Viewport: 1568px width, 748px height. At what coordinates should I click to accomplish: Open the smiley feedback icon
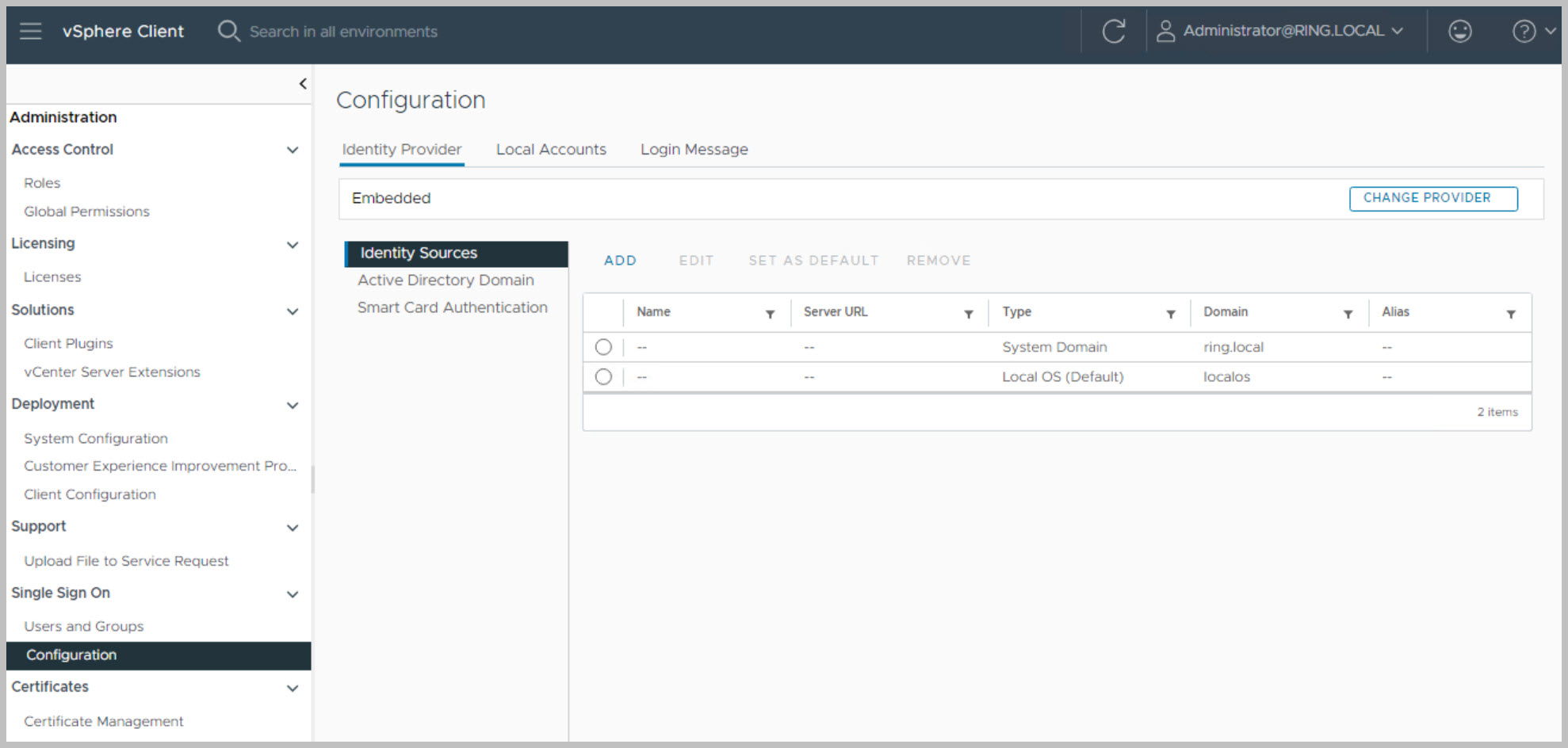[x=1459, y=31]
